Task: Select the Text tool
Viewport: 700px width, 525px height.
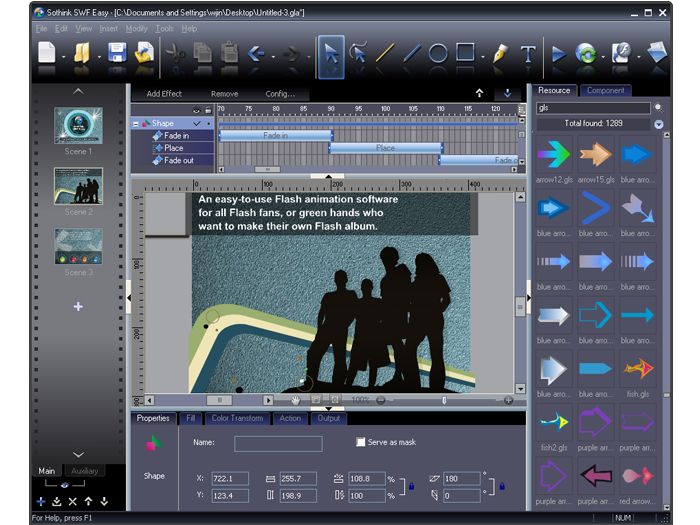Action: coord(528,54)
